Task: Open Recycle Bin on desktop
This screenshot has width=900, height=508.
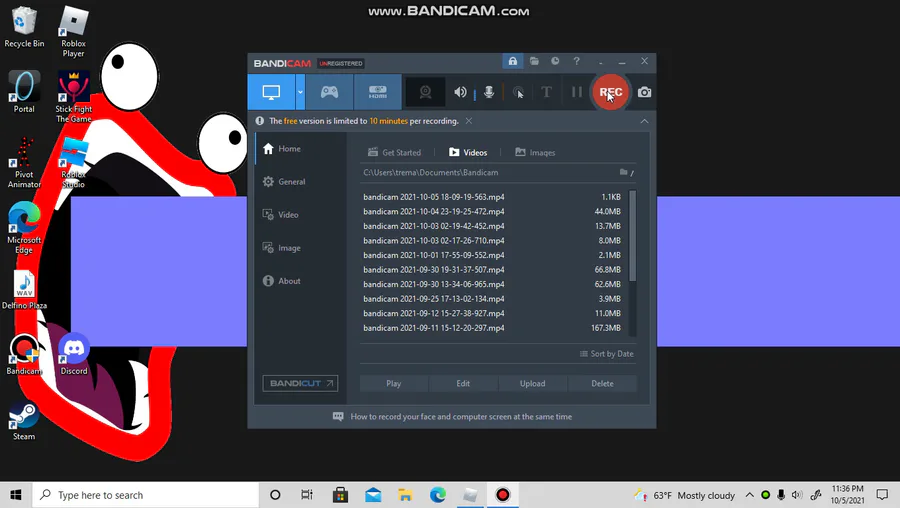Action: [24, 28]
